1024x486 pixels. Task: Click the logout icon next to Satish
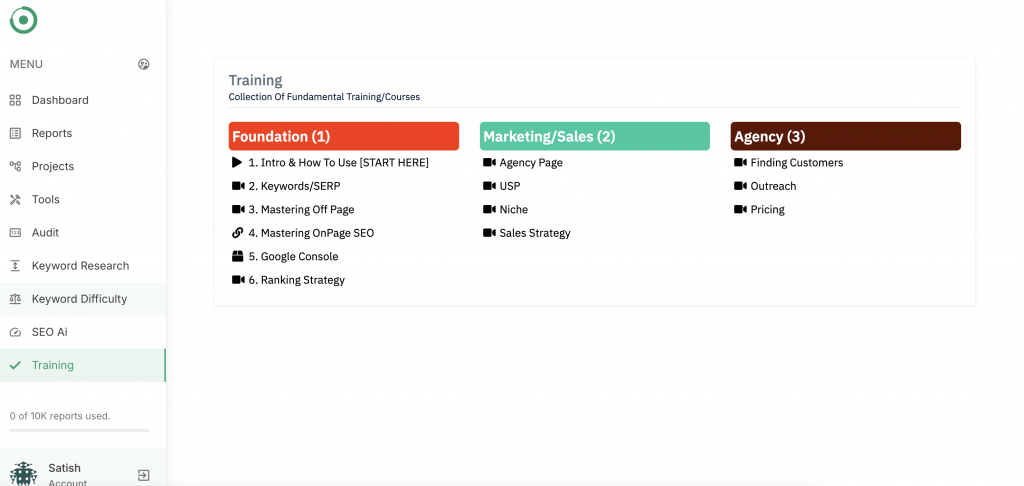tap(144, 475)
